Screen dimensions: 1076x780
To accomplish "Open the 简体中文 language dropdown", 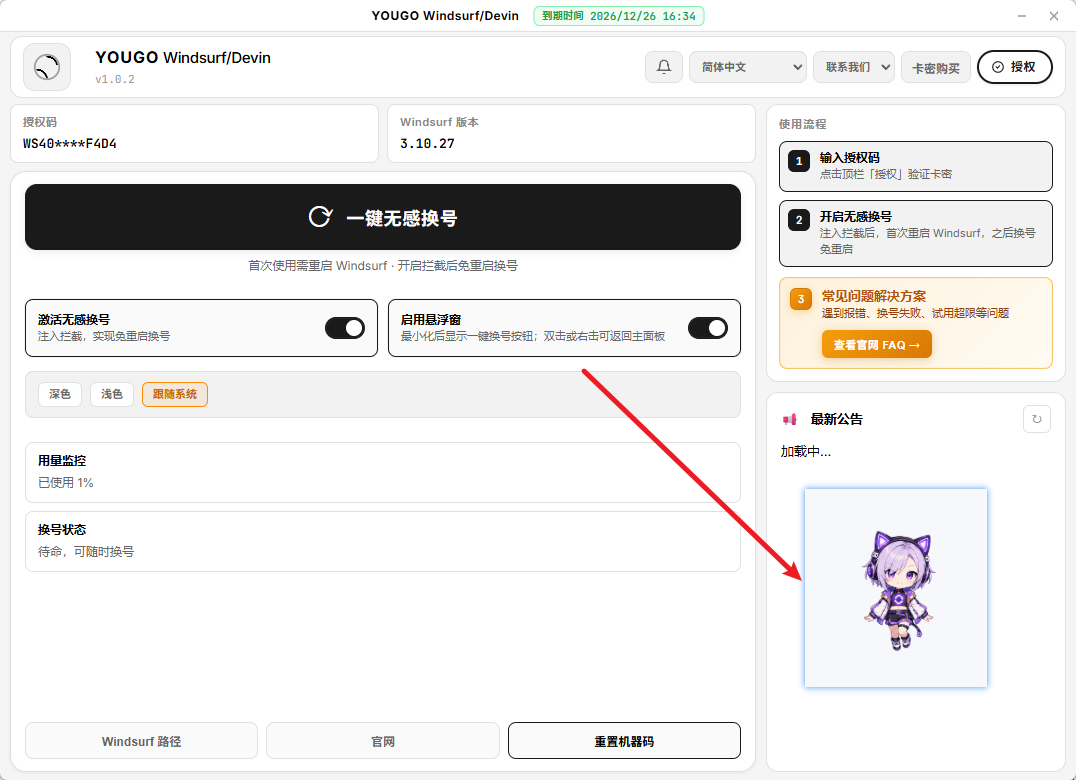I will [x=748, y=67].
